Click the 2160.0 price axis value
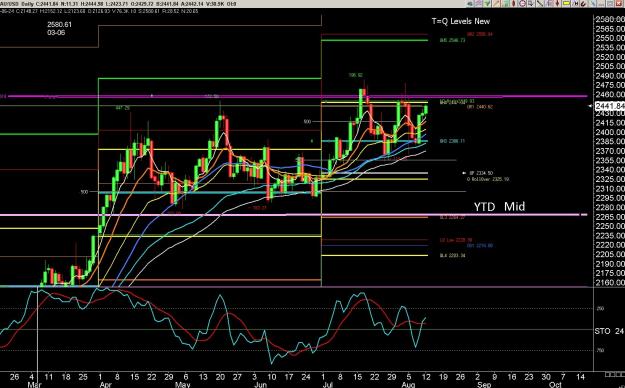The width and height of the screenshot is (625, 388). pyautogui.click(x=610, y=283)
